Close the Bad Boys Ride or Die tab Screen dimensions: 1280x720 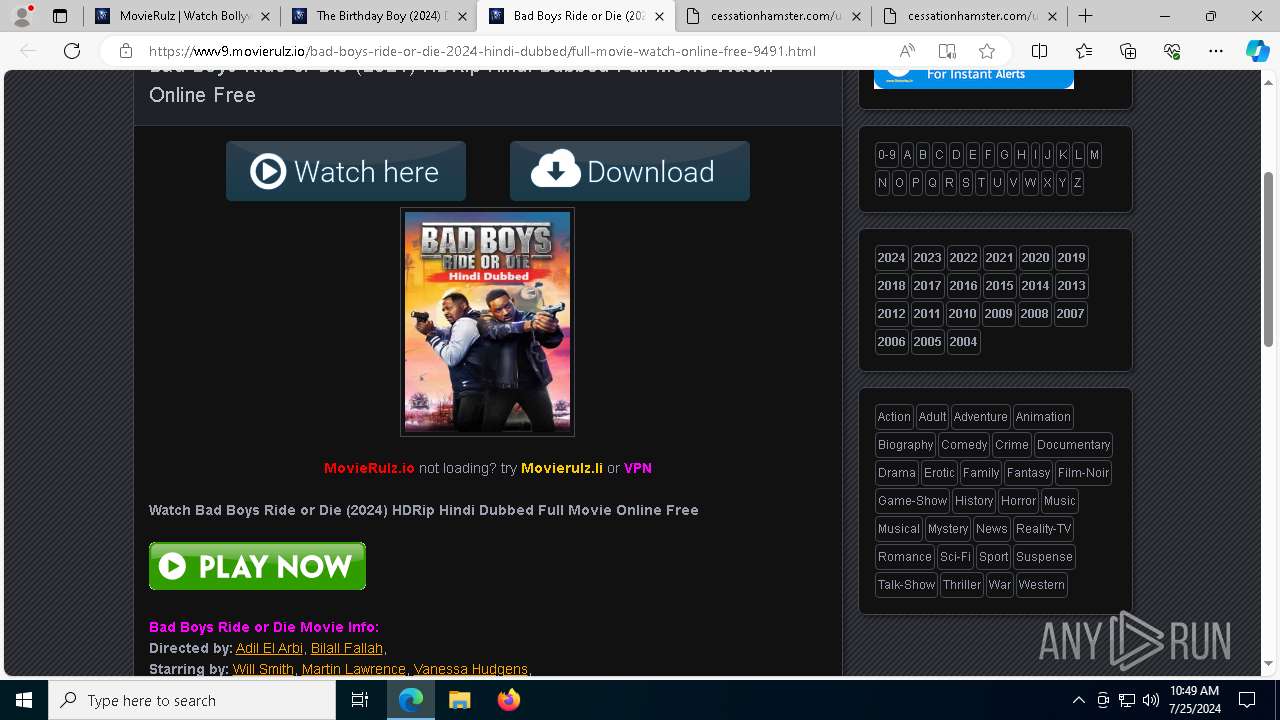click(x=659, y=16)
